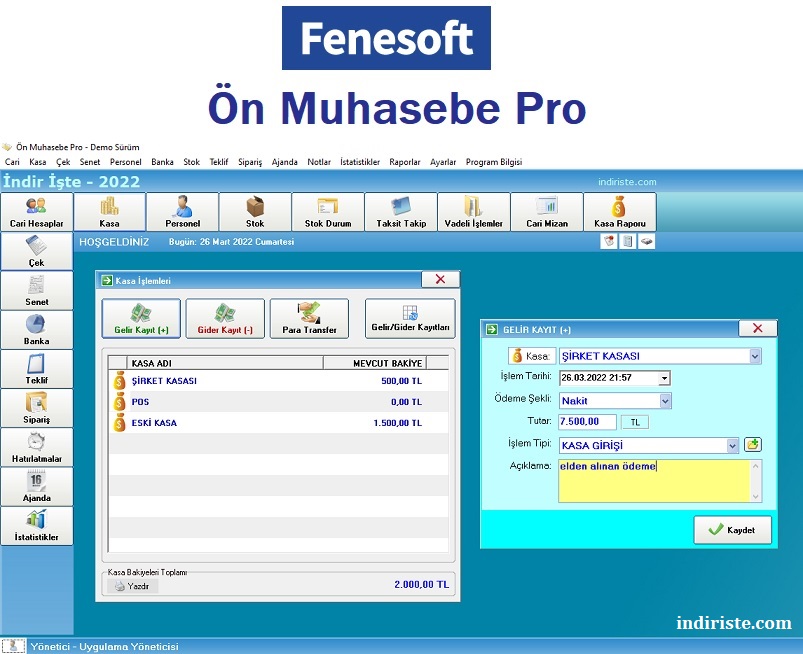Open the Çek menu in the menu bar
Viewport: 803px width, 654px height.
tap(63, 162)
